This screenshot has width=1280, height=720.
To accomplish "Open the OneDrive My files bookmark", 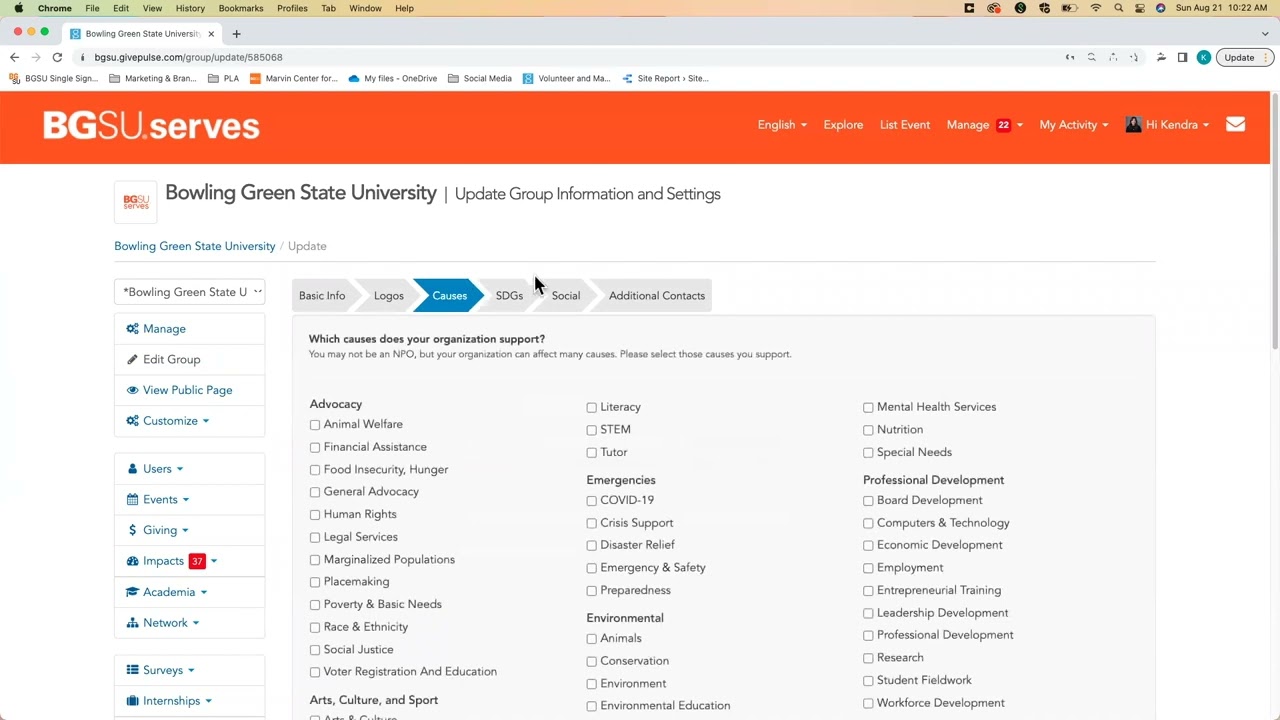I will pos(392,78).
